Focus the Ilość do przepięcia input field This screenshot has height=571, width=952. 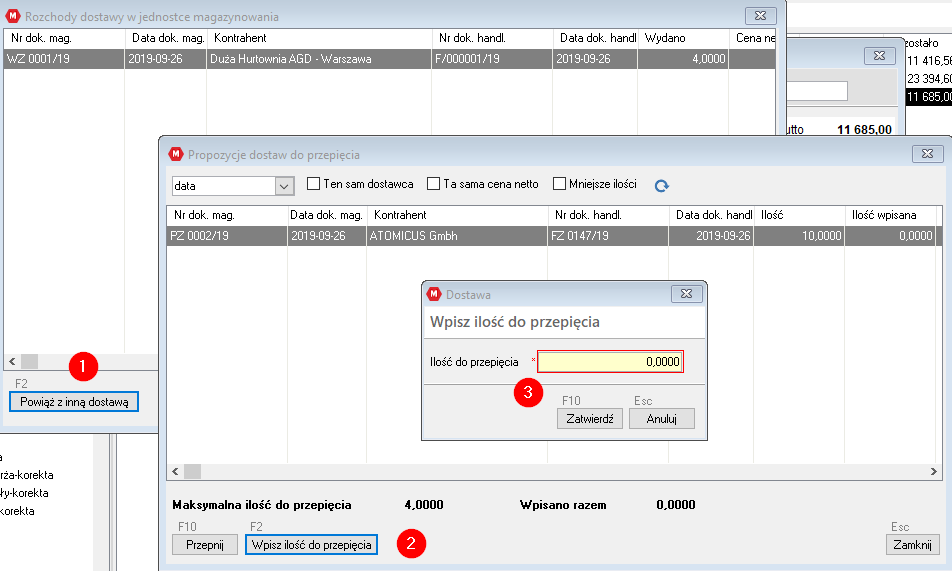[610, 361]
